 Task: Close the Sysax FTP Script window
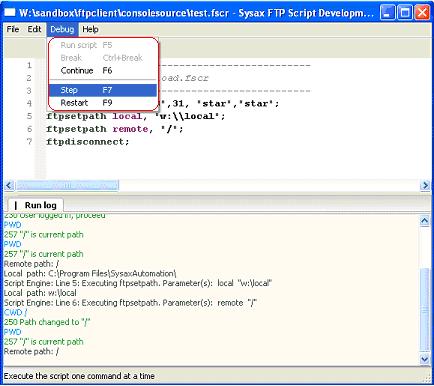tap(422, 13)
